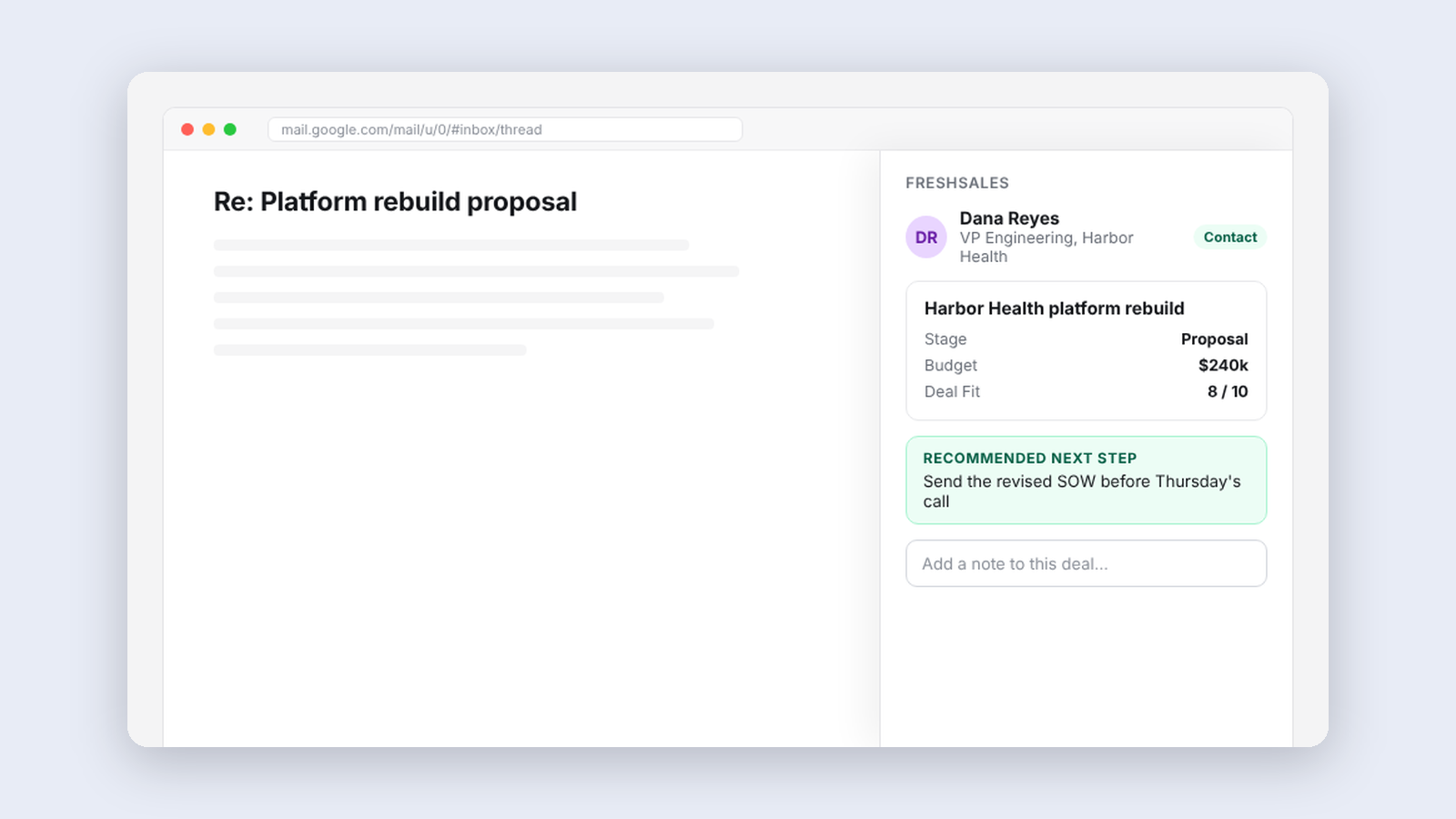Click the FRESHSALES panel heading
1456x819 pixels.
click(956, 183)
